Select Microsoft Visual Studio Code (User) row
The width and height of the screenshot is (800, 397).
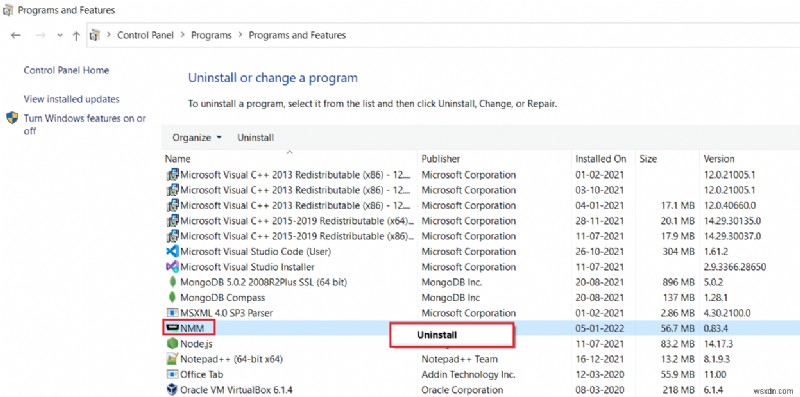coord(256,252)
